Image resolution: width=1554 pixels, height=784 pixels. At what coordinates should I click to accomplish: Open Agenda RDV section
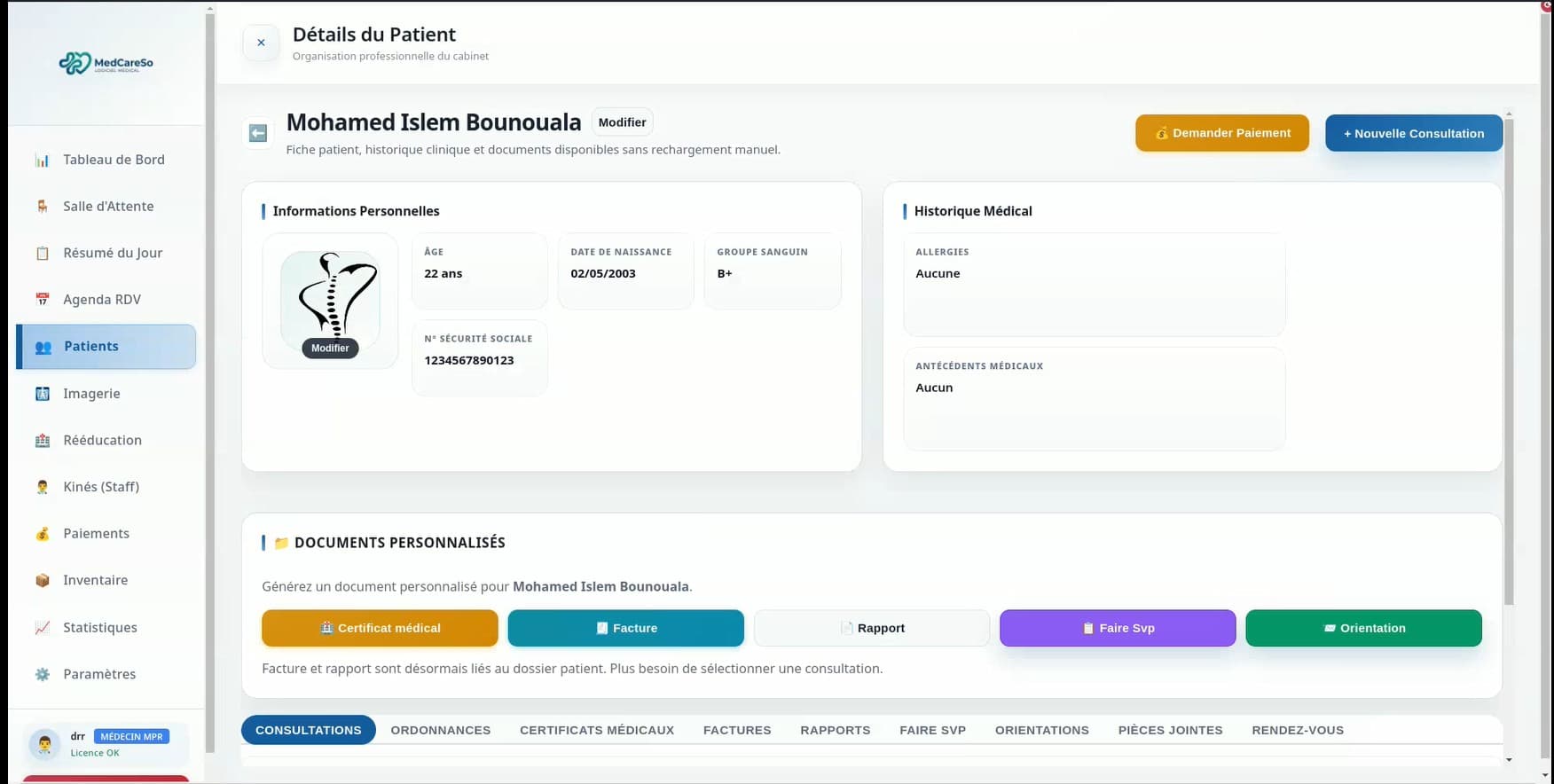pos(106,300)
